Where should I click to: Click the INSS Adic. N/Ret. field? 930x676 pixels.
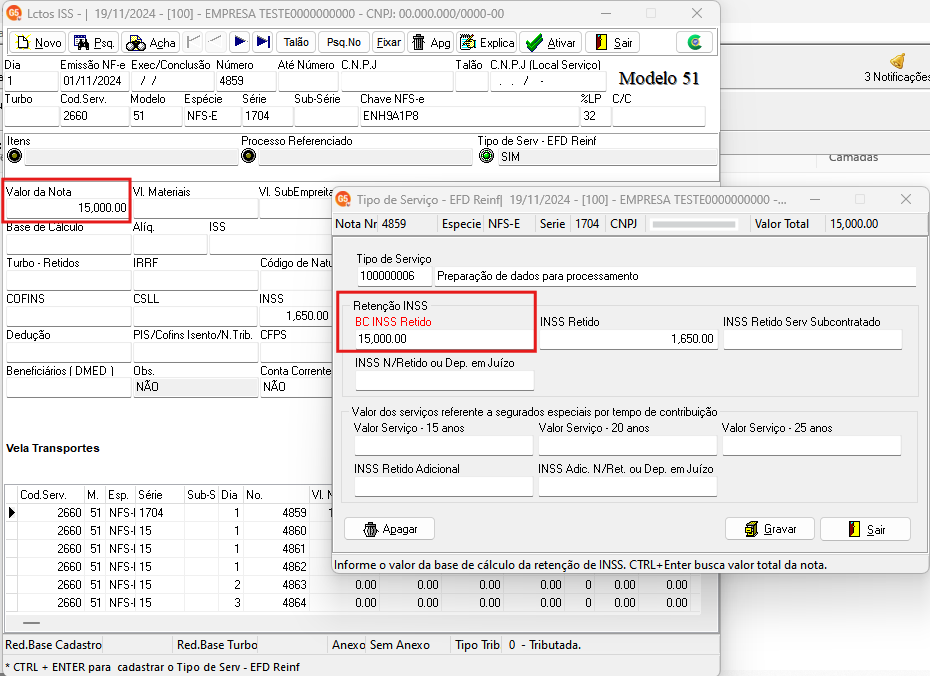[x=628, y=486]
